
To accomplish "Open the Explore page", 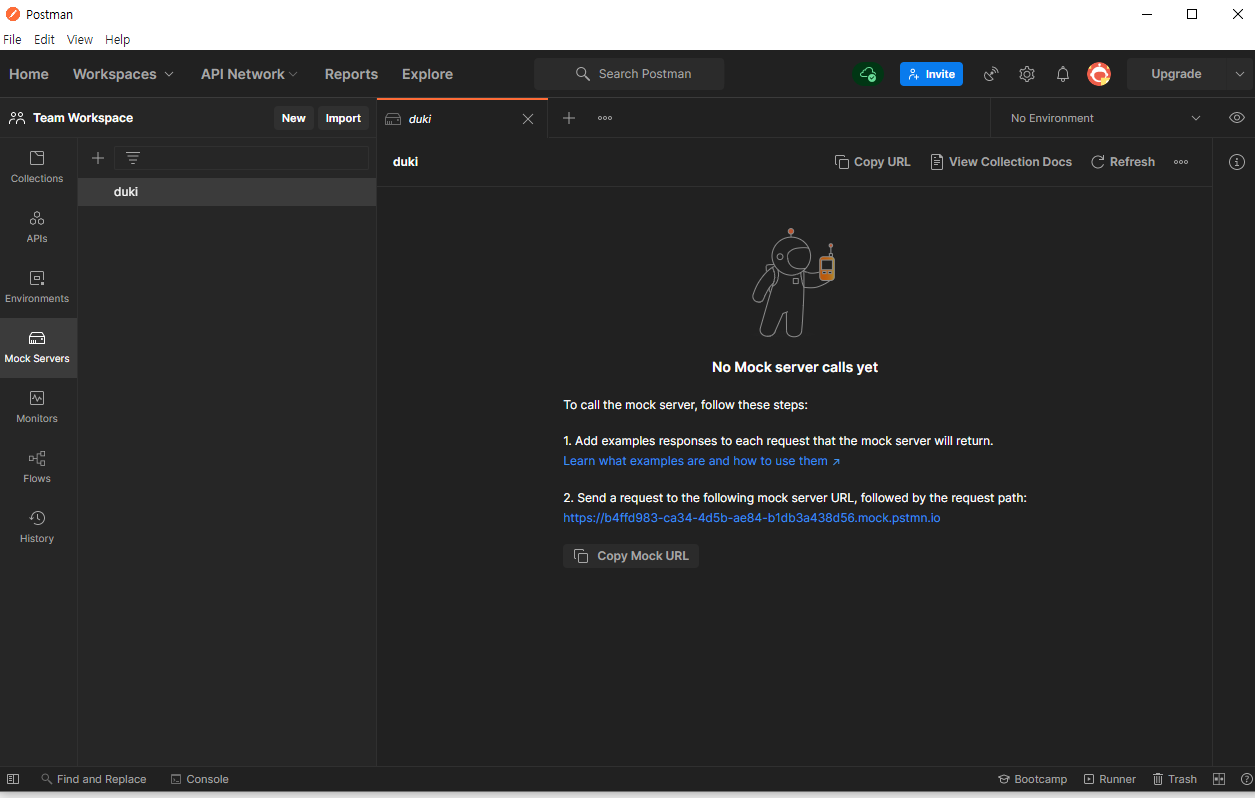I will pos(427,74).
